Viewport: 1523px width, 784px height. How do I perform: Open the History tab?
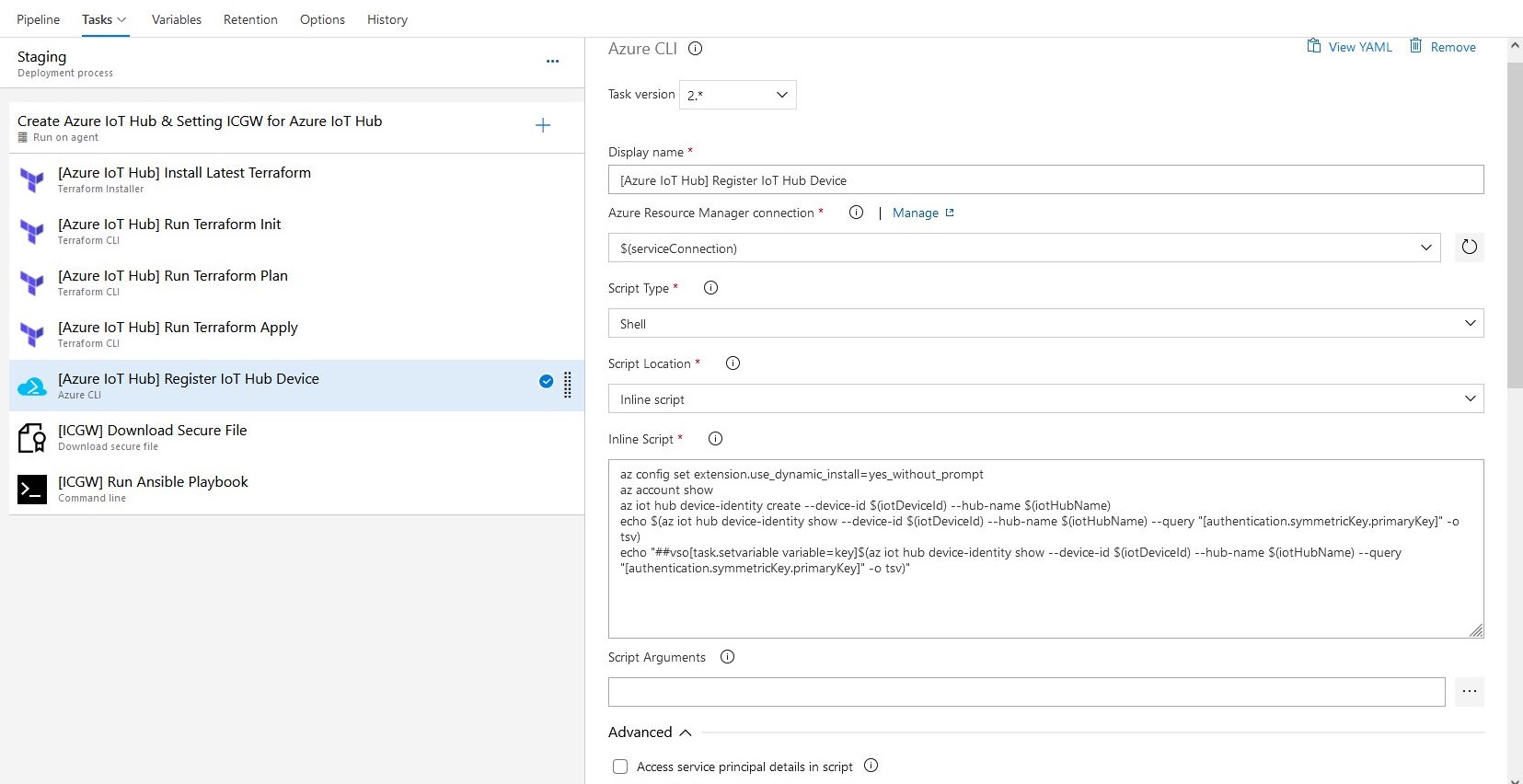[387, 19]
